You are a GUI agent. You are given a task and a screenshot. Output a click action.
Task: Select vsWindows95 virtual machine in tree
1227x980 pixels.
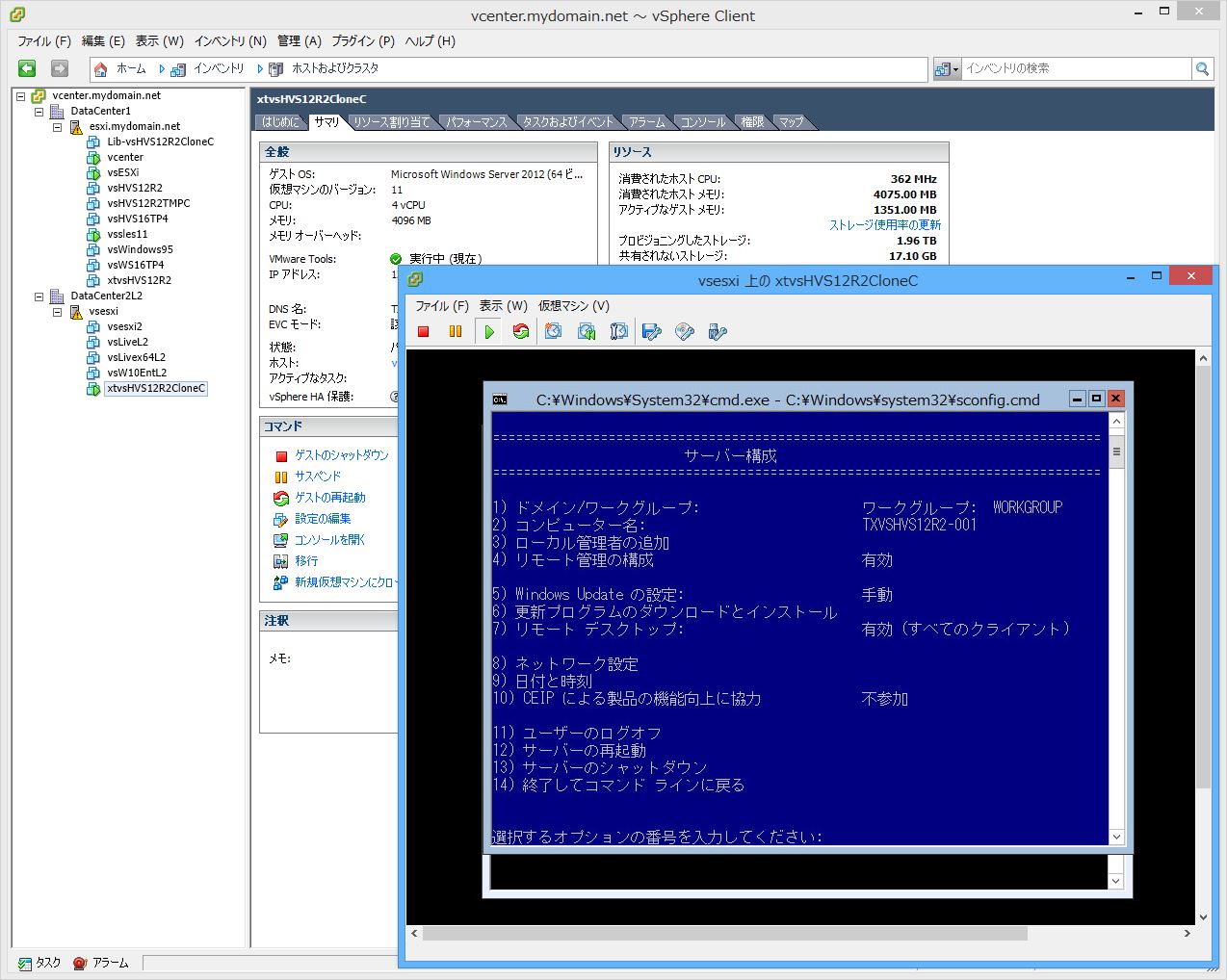[x=140, y=249]
